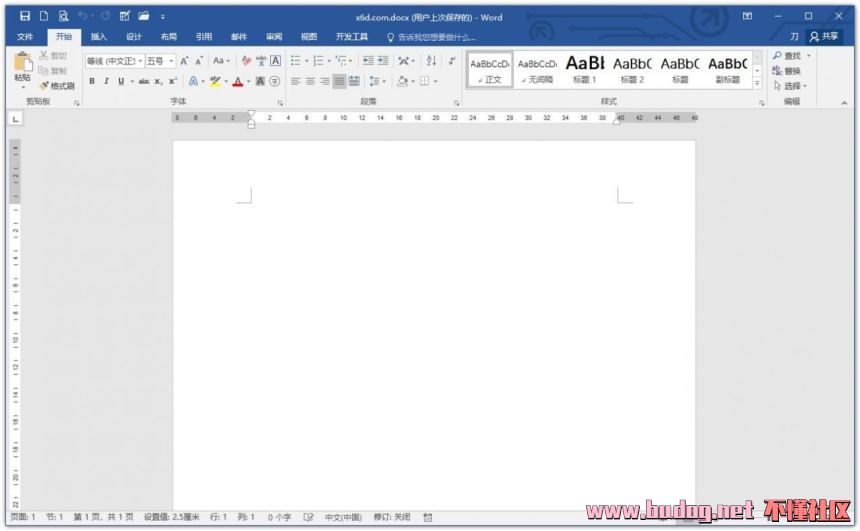Click the 共享 share button

(824, 36)
